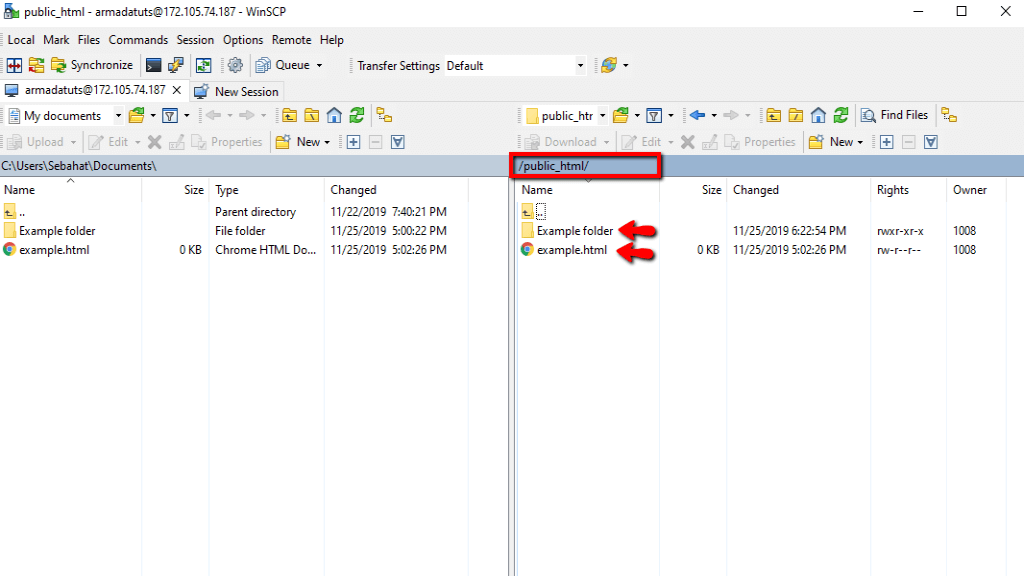Click the remote path /public_html/
The width and height of the screenshot is (1024, 576).
pos(553,166)
